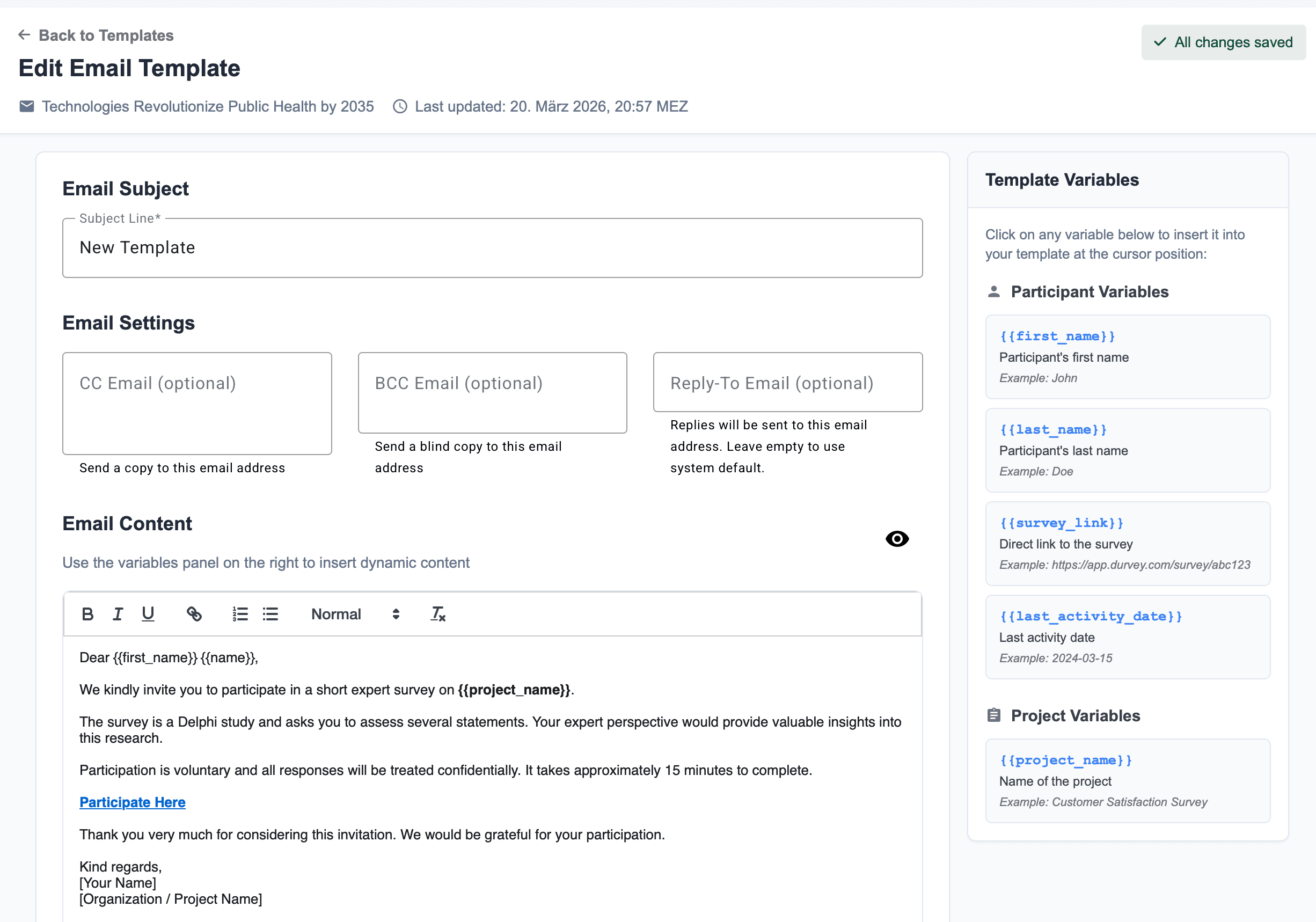
Task: Click the 'Example: Doe' text
Action: coord(1036,472)
